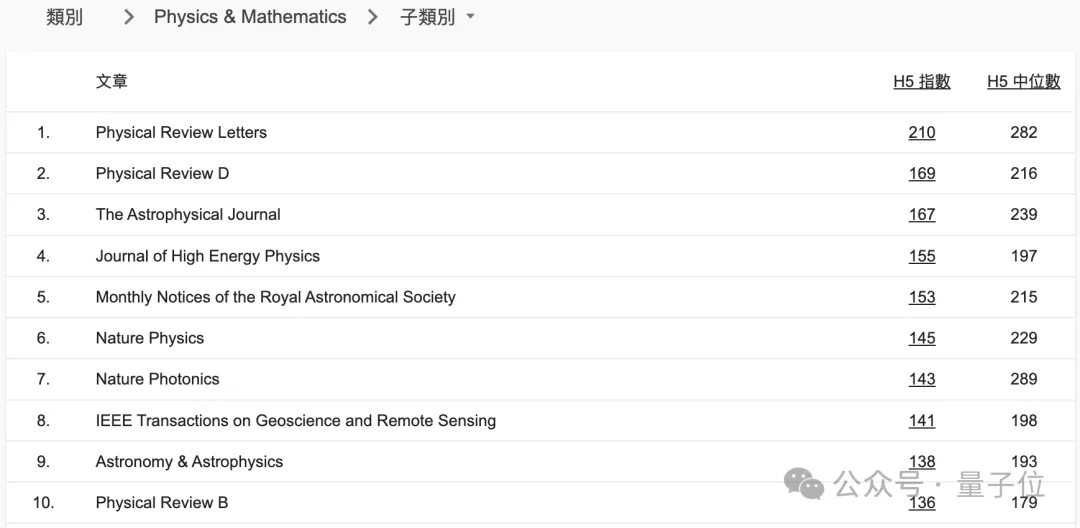Viewport: 1080px width, 528px height.
Task: Click h5-median value 239
Action: click(x=1024, y=215)
